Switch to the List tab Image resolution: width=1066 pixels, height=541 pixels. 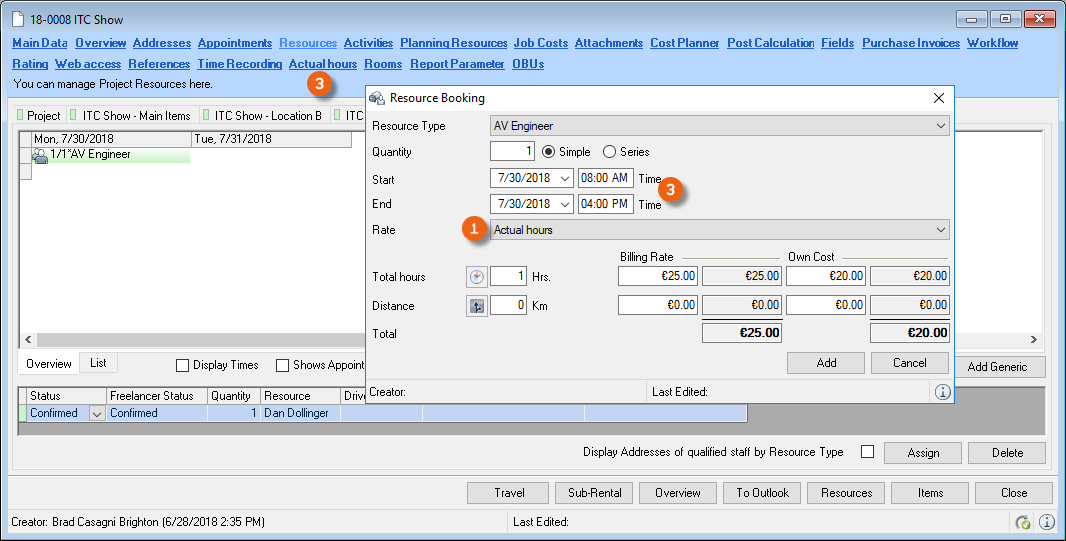coord(98,363)
